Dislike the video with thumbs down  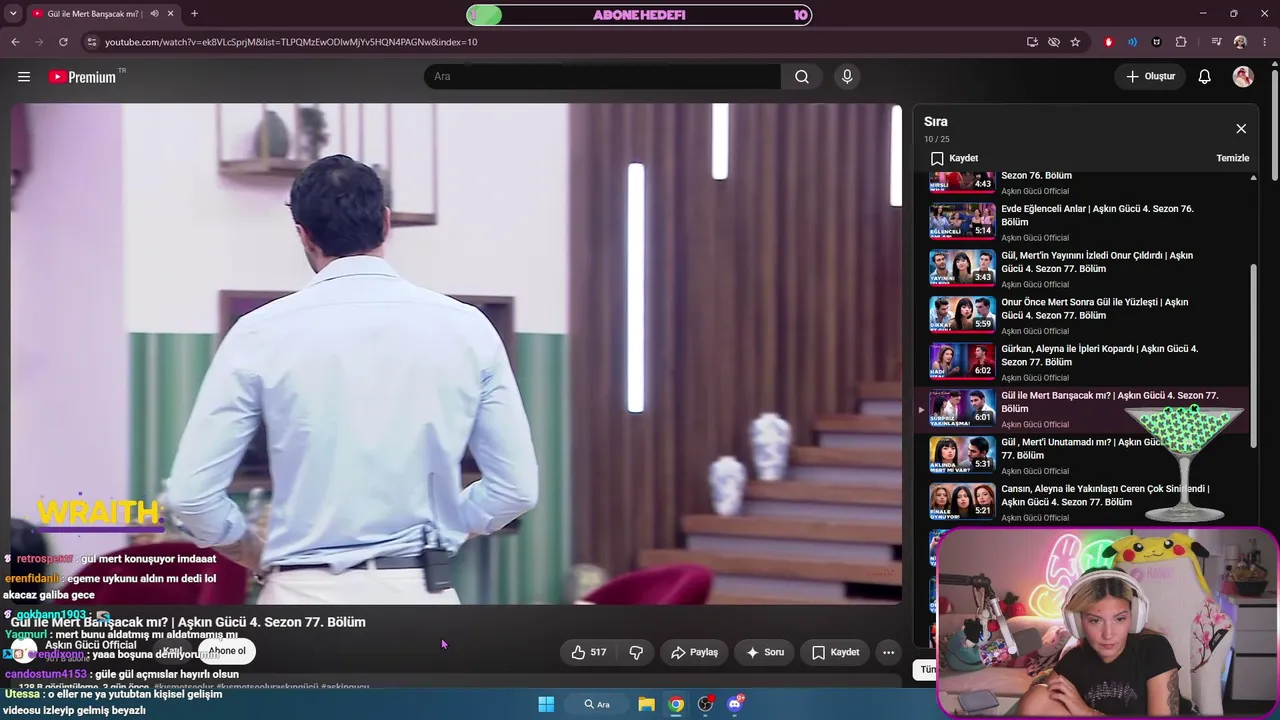(x=636, y=652)
